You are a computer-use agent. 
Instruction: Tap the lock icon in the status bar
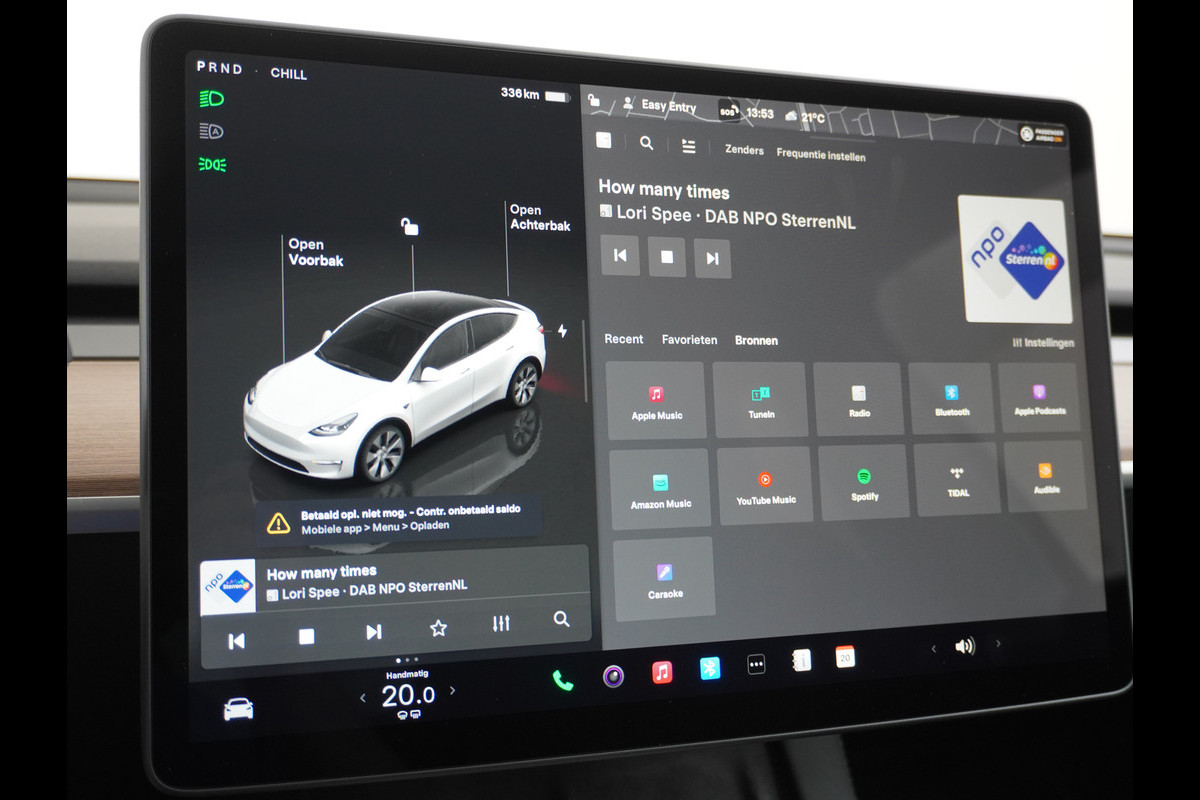[594, 100]
